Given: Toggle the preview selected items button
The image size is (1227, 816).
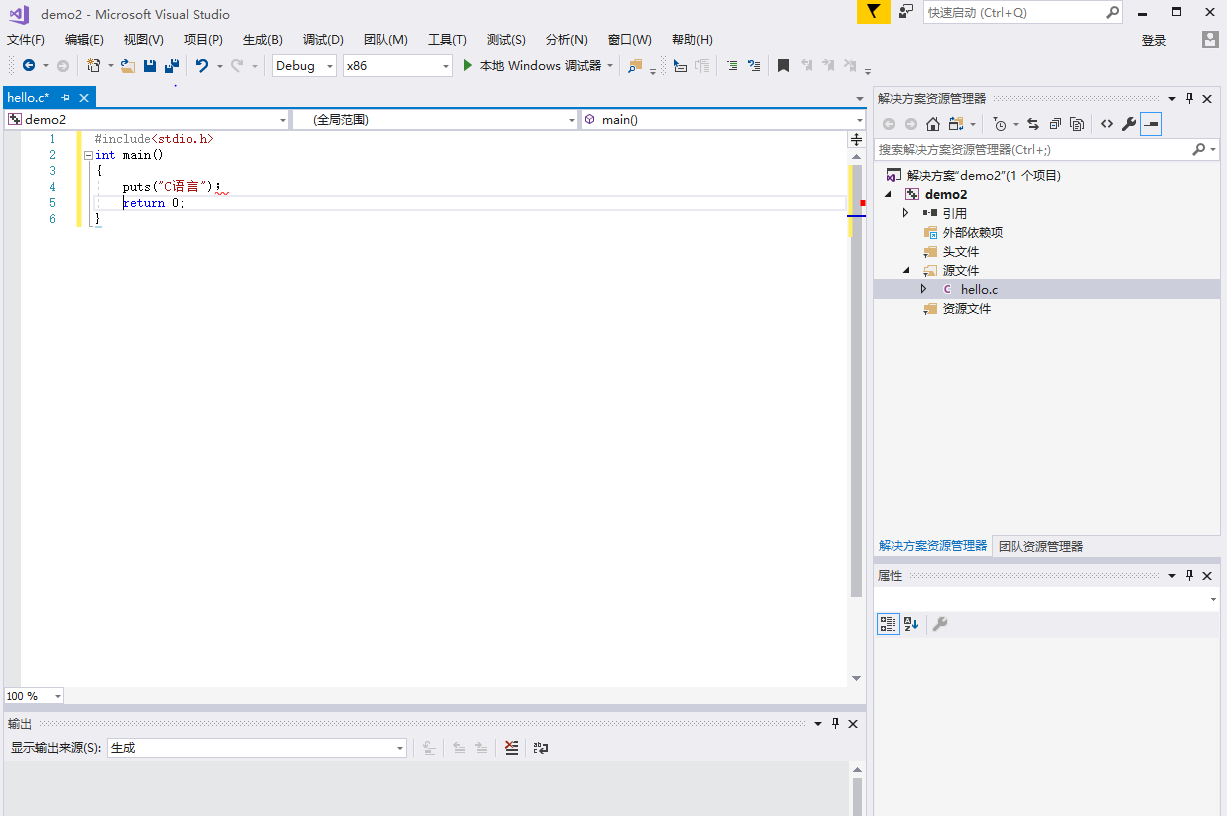Looking at the screenshot, I should [1151, 124].
